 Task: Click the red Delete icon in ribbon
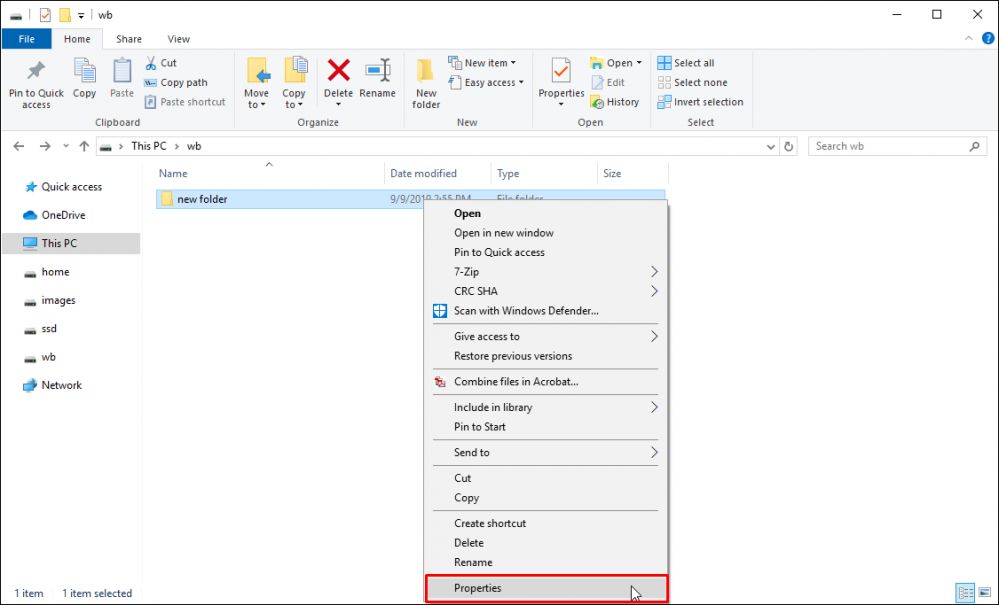click(339, 72)
